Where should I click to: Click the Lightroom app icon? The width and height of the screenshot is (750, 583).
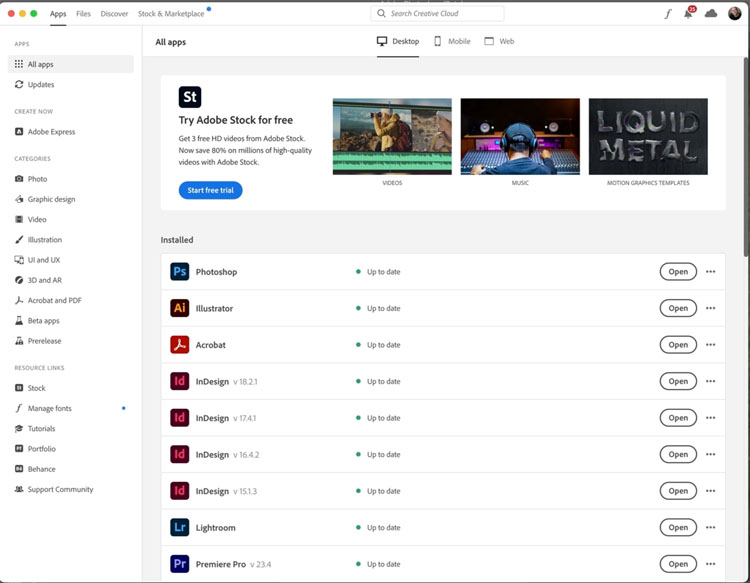click(x=179, y=528)
